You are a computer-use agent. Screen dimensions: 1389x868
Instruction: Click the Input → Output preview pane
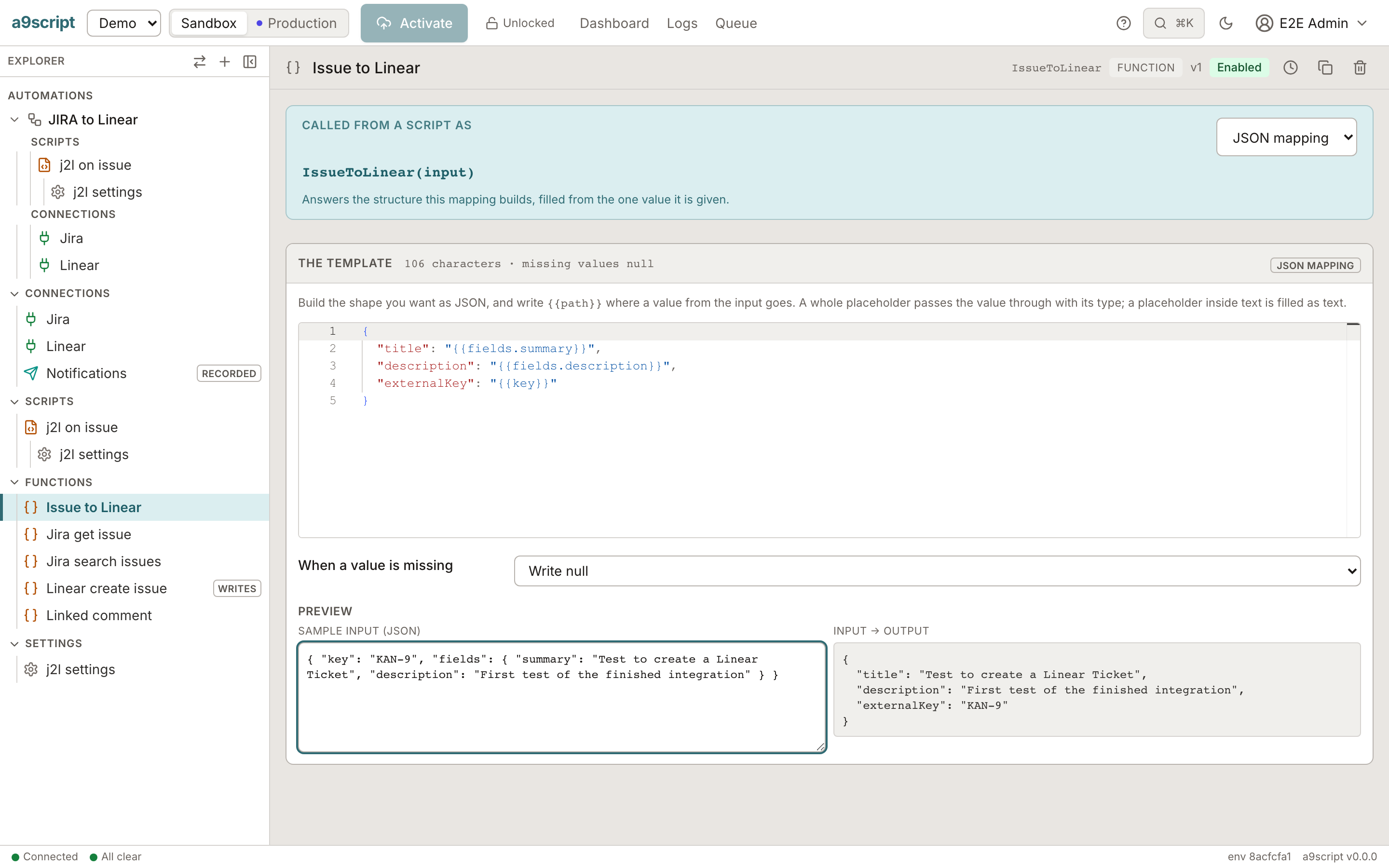(x=1096, y=690)
